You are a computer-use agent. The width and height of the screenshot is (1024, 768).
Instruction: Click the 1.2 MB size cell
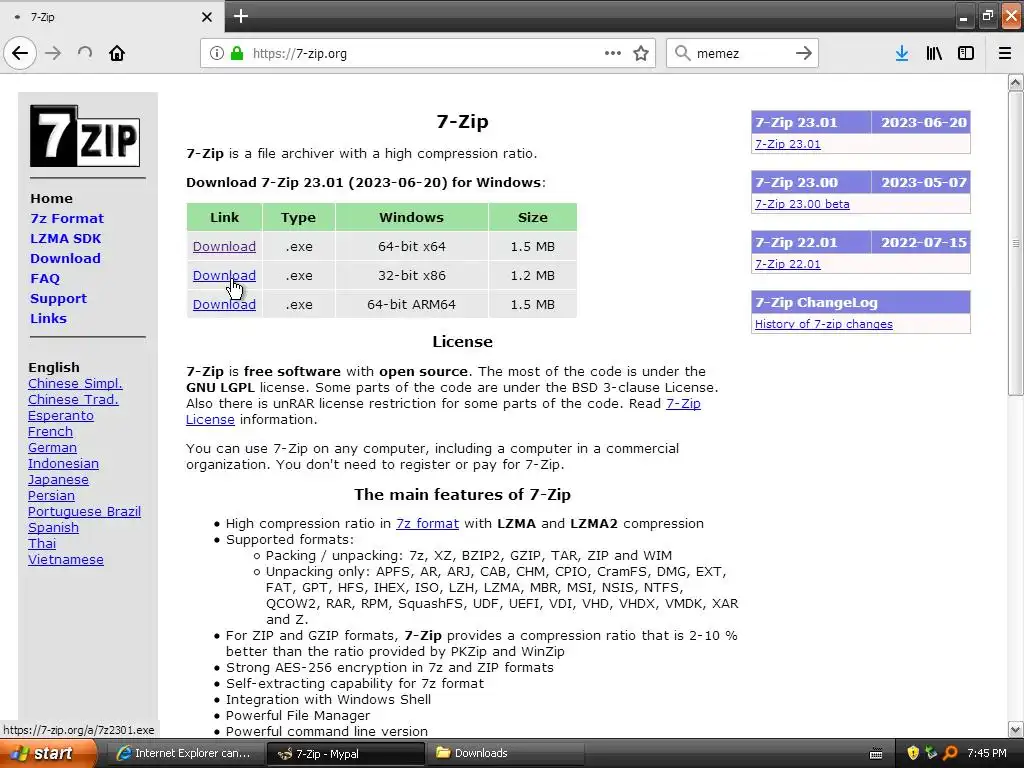[x=532, y=276]
